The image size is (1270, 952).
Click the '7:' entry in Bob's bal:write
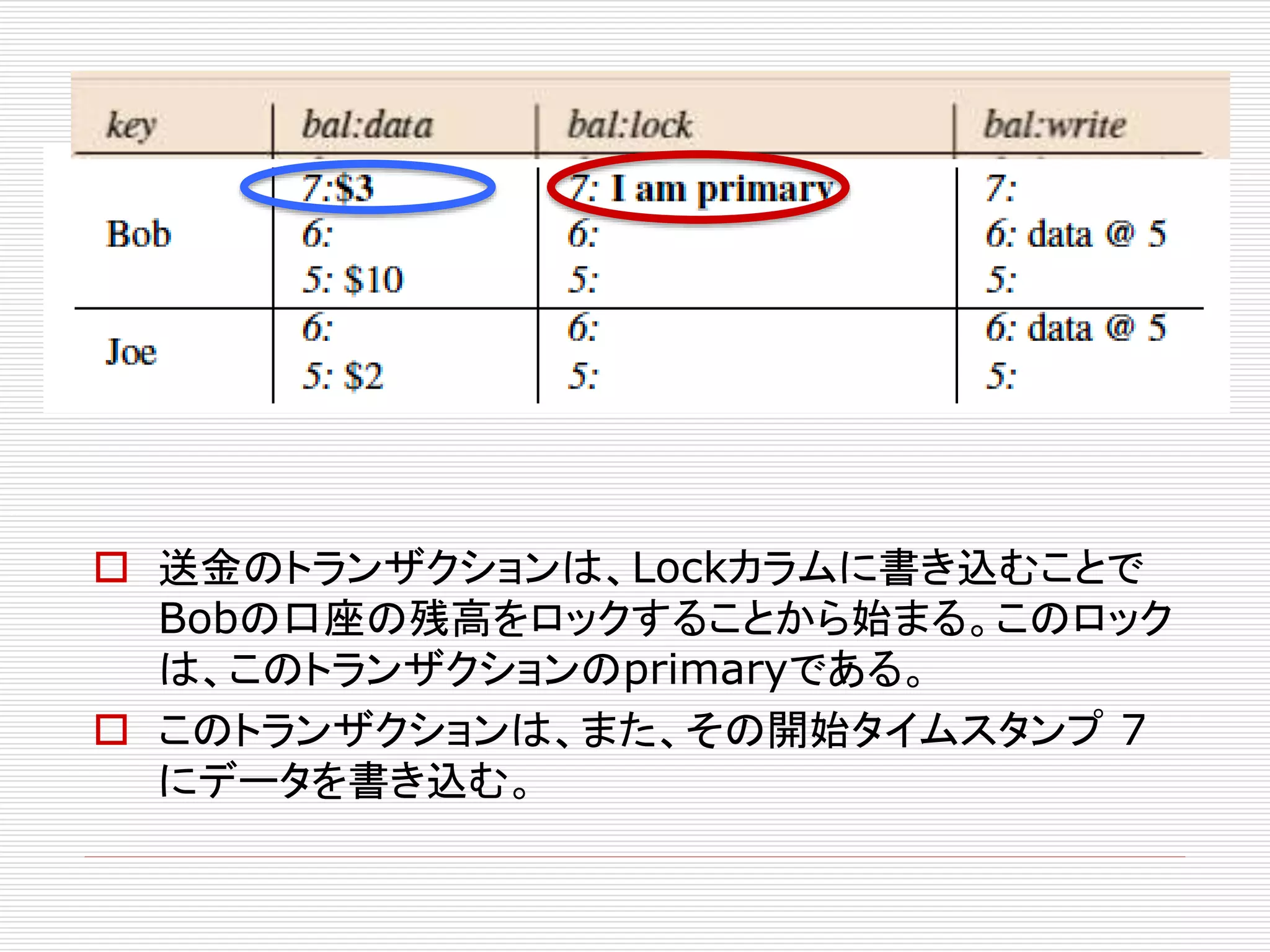[1000, 188]
